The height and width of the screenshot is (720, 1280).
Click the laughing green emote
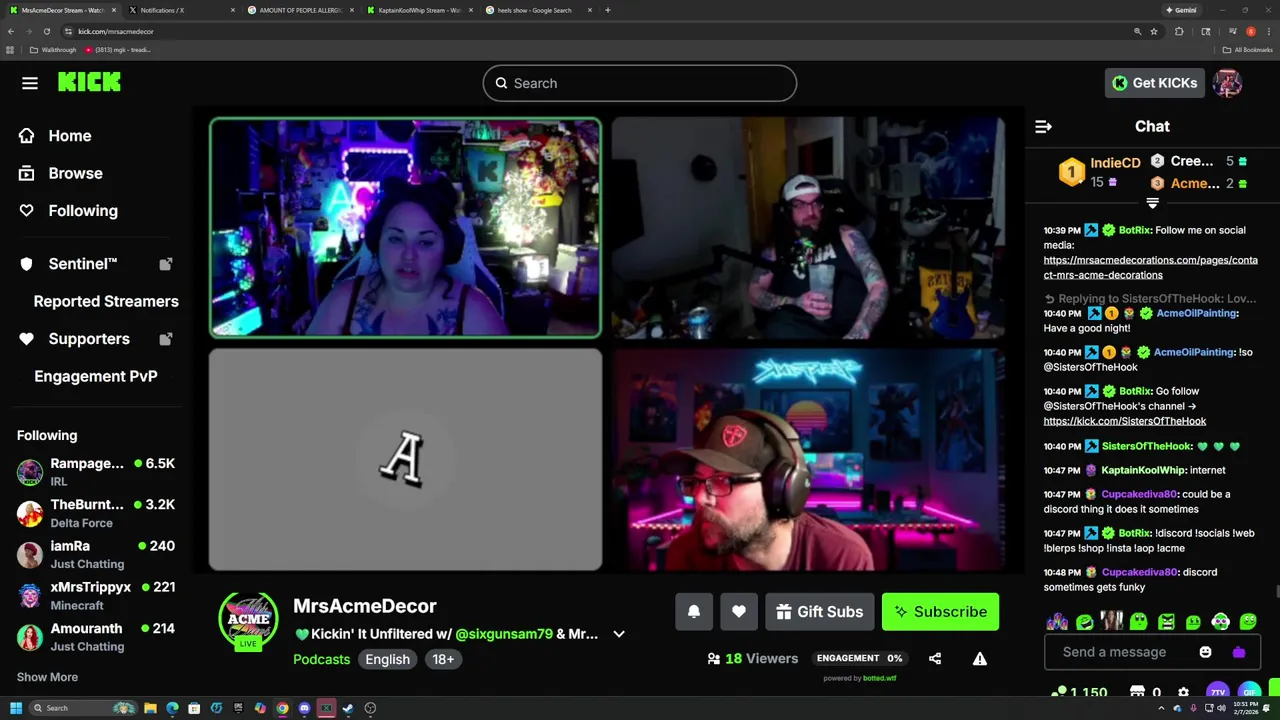1085,622
